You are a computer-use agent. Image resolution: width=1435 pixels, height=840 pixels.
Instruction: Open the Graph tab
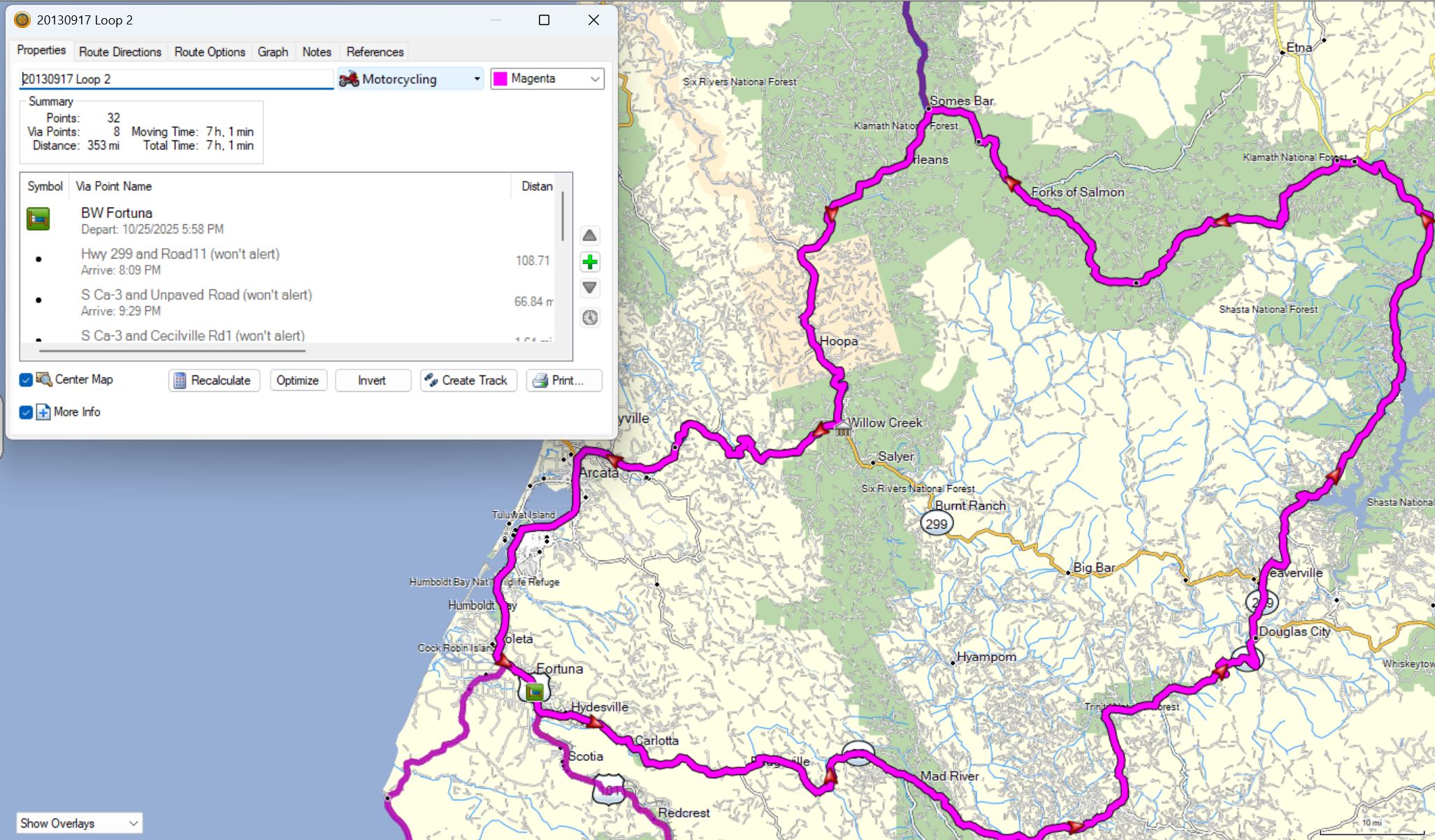tap(273, 52)
